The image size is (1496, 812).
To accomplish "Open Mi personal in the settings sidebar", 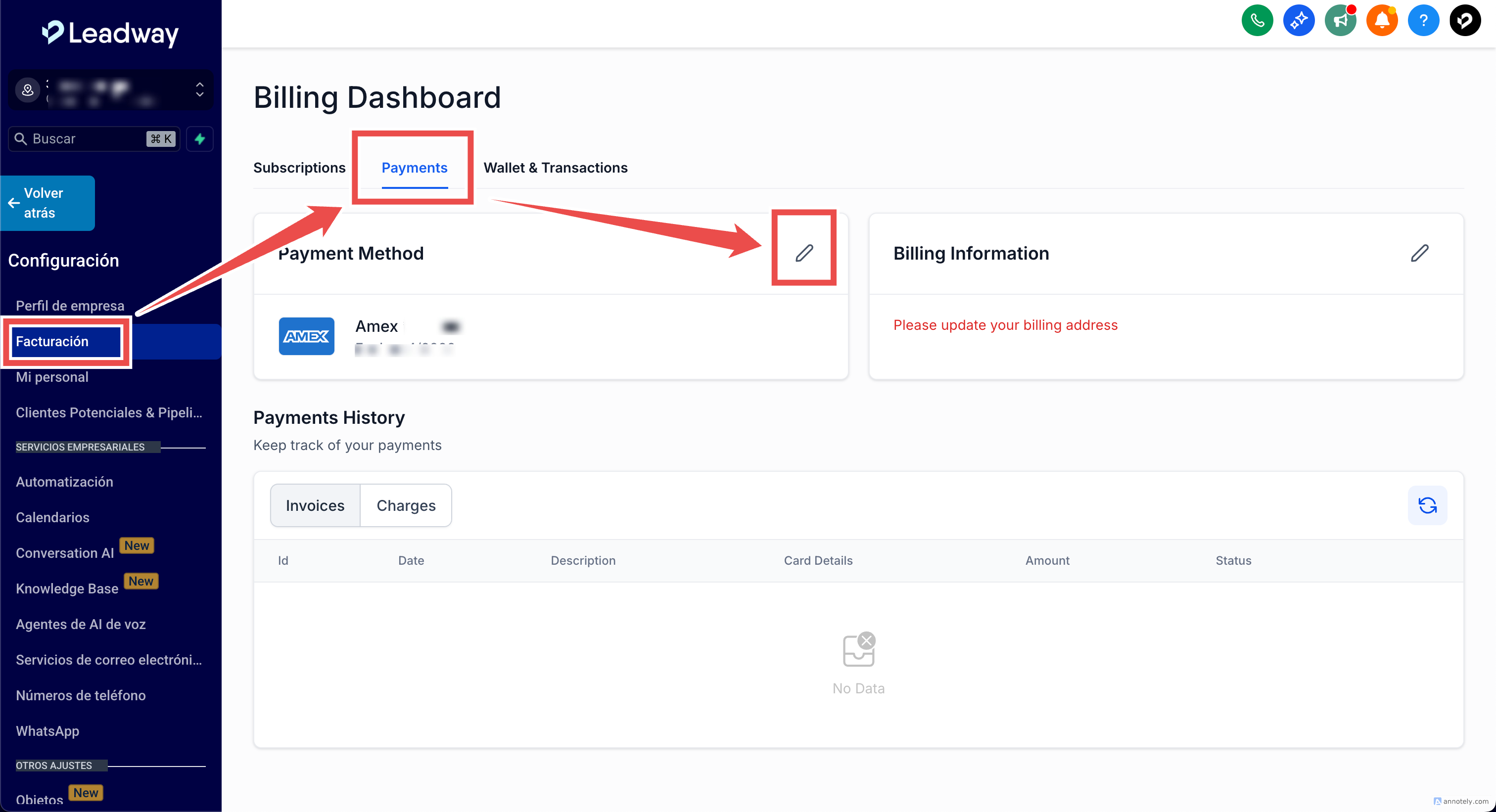I will pos(52,377).
